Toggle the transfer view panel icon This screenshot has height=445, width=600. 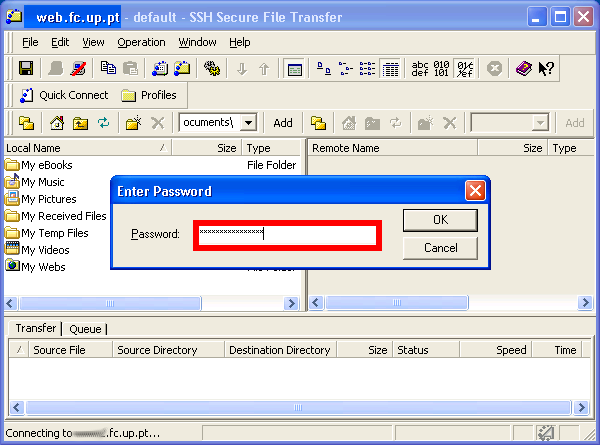294,69
